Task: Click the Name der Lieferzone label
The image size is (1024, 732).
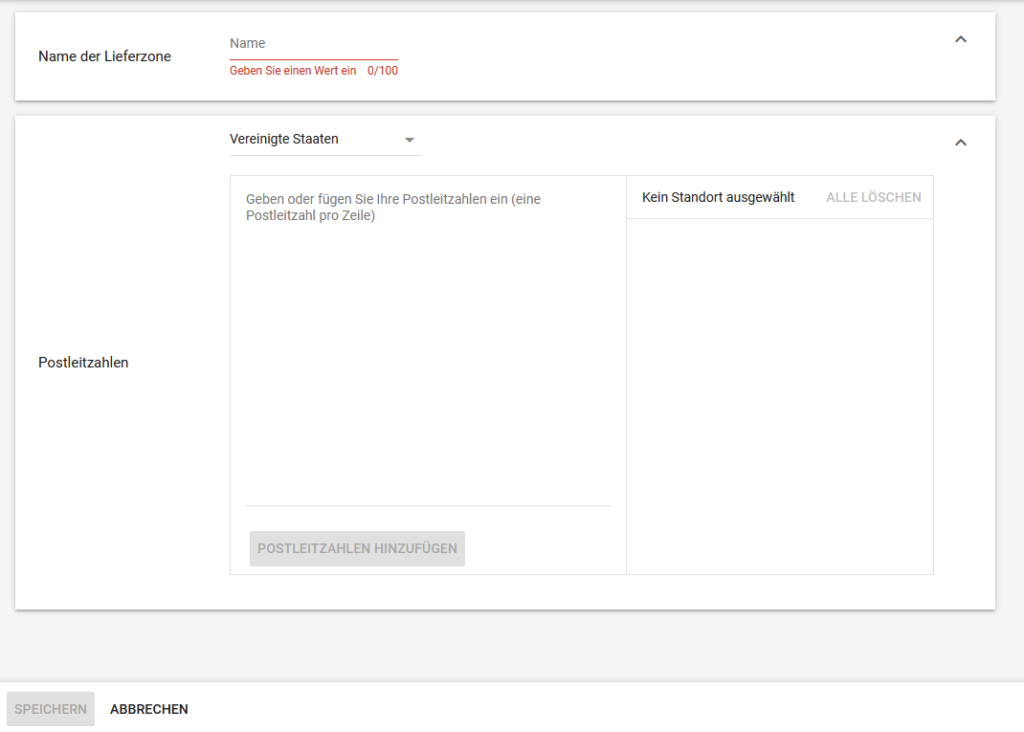Action: [x=104, y=57]
